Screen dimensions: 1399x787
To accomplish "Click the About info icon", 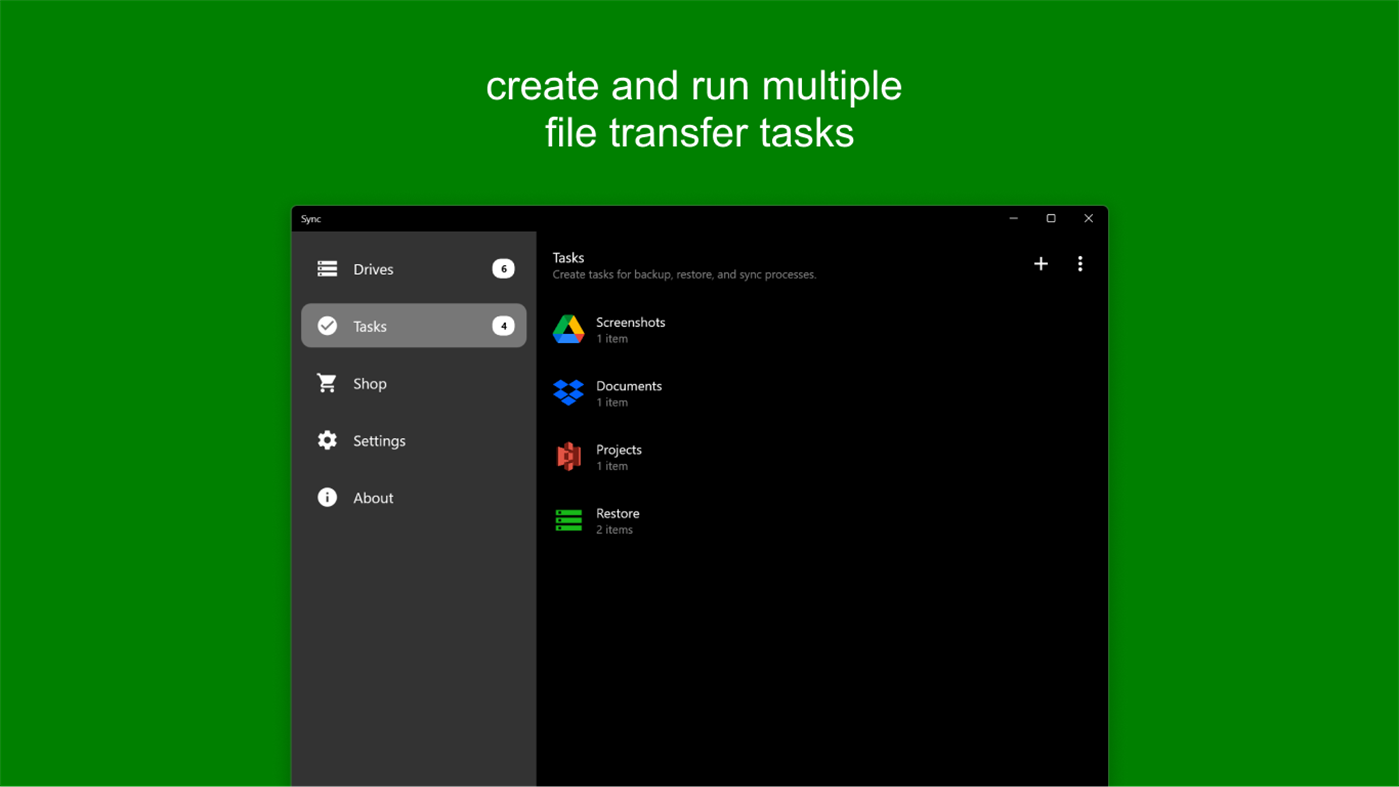I will 327,497.
